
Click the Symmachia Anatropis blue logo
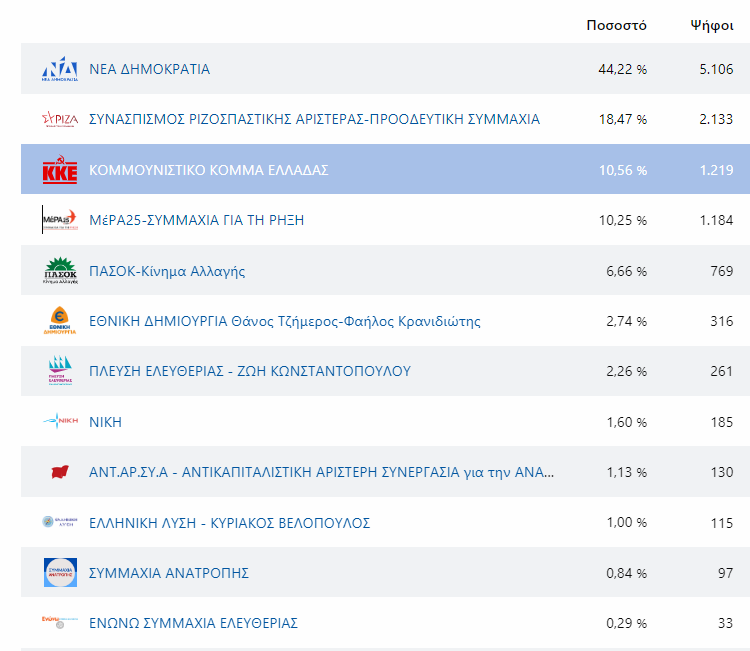coord(59,573)
